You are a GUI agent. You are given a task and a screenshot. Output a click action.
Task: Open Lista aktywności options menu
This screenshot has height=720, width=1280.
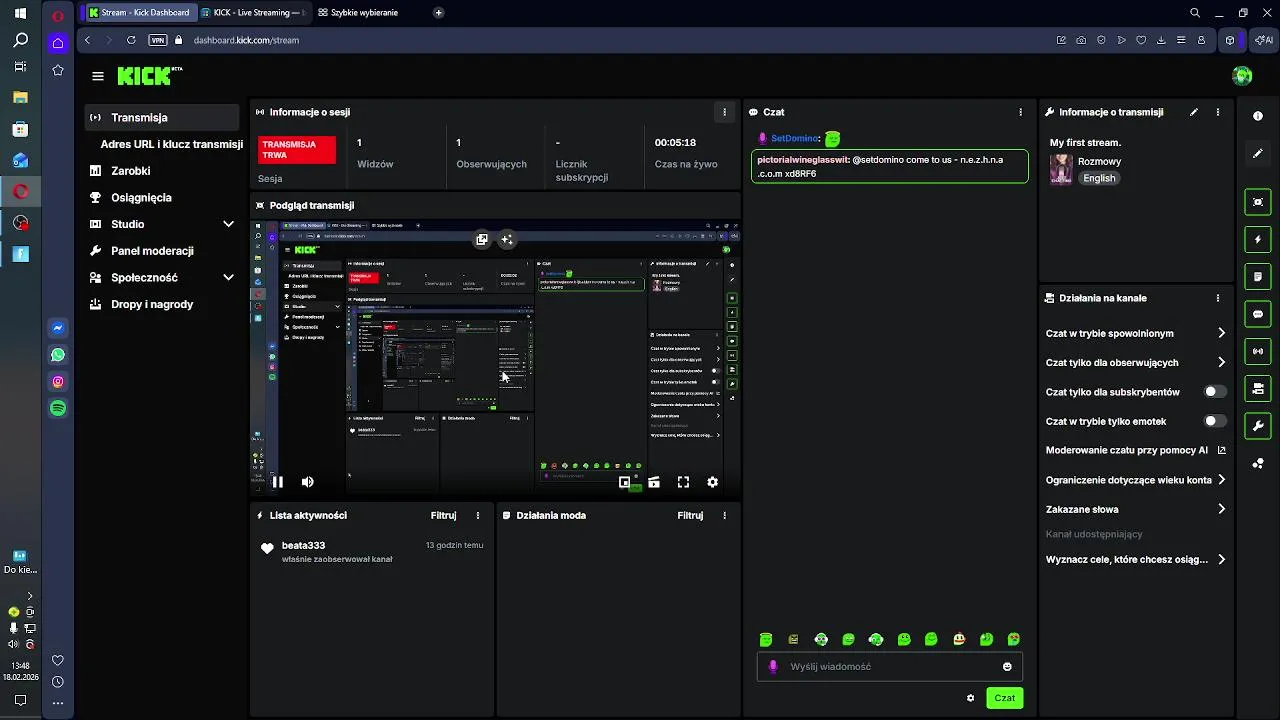[478, 516]
